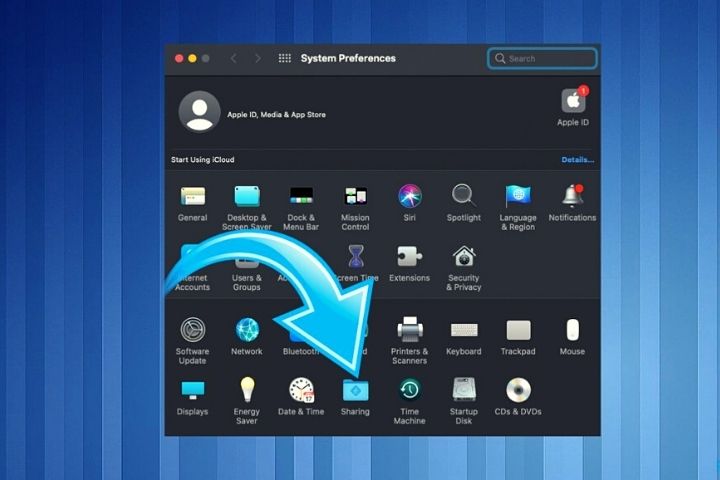Go back with the left chevron
The height and width of the screenshot is (480, 720).
click(234, 58)
